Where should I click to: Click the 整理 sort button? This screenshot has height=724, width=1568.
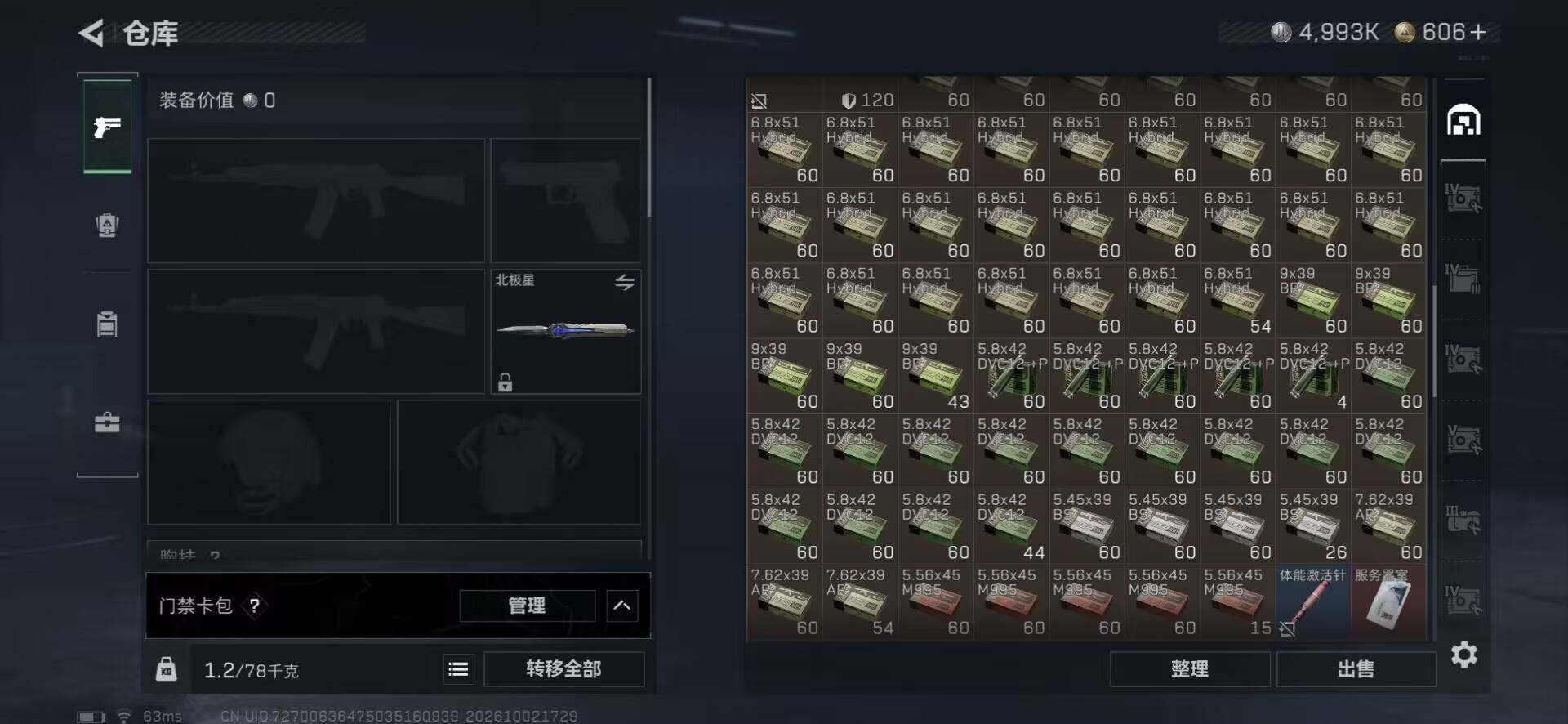point(1189,669)
